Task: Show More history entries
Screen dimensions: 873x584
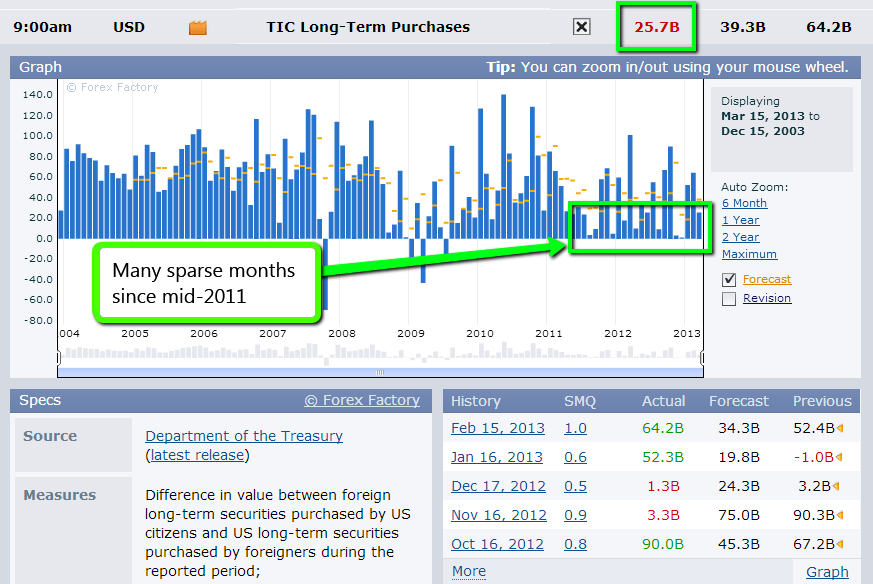Action: (x=467, y=570)
